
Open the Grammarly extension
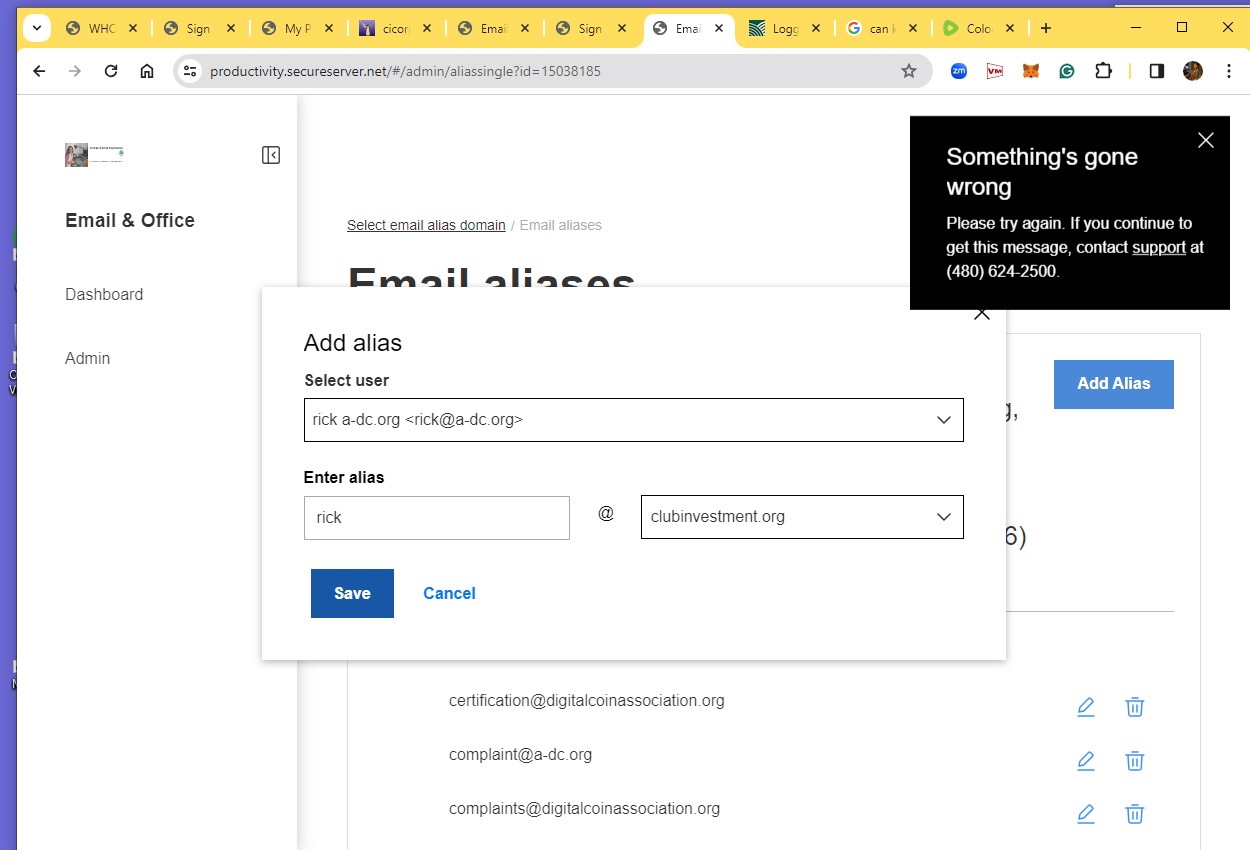[x=1067, y=71]
